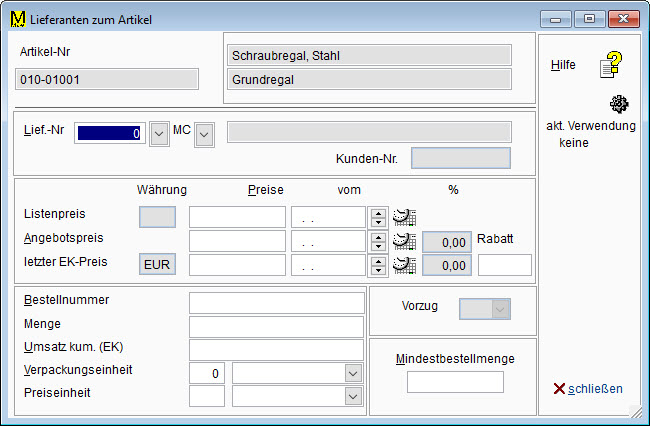Click into the Bestellnummer field
The image size is (650, 426).
[277, 303]
